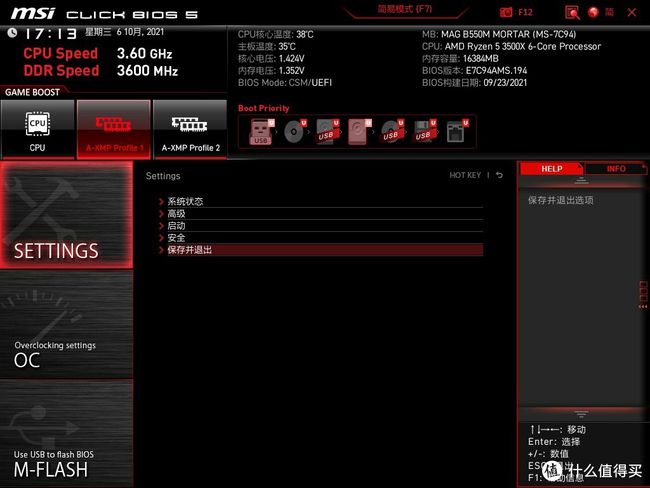Disable A-XMP Profile 1

pyautogui.click(x=114, y=129)
